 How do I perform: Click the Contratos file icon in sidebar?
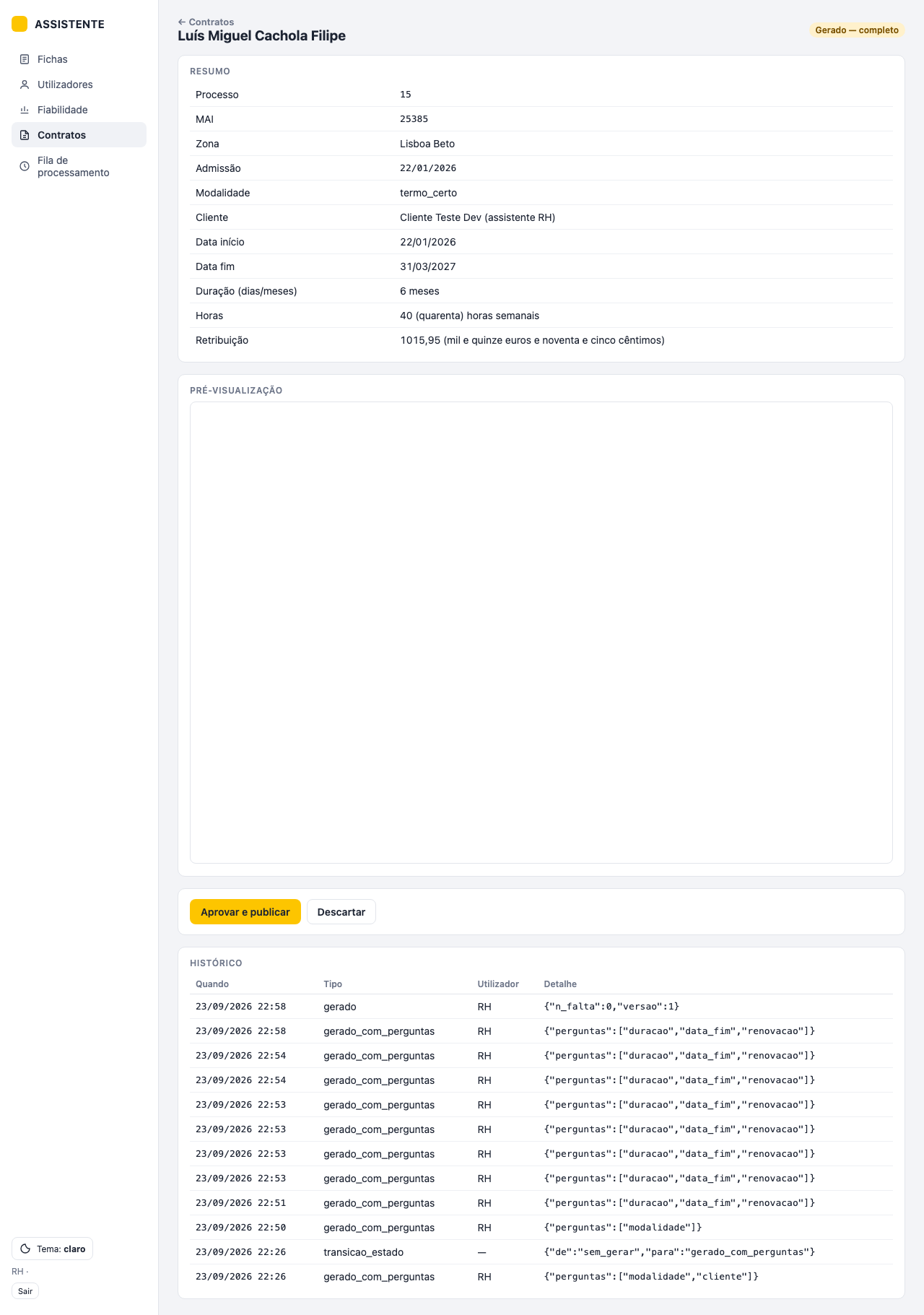pyautogui.click(x=25, y=135)
